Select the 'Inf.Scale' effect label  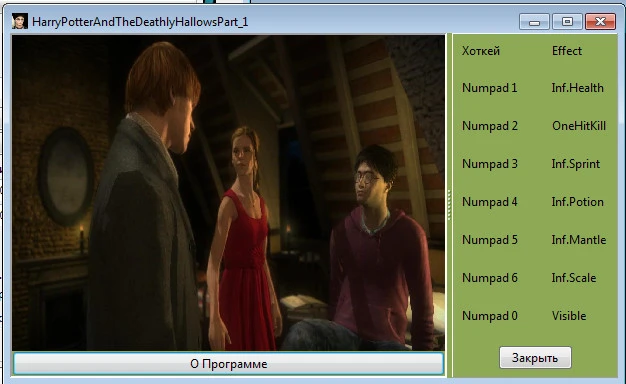pyautogui.click(x=574, y=278)
